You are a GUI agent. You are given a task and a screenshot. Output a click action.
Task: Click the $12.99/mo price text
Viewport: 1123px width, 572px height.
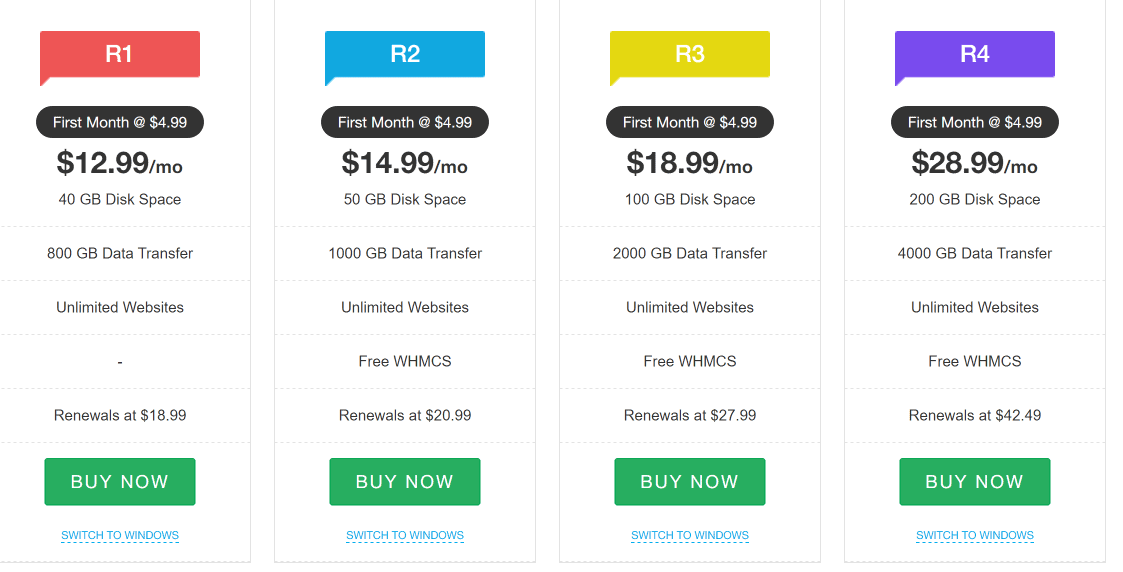(x=120, y=163)
